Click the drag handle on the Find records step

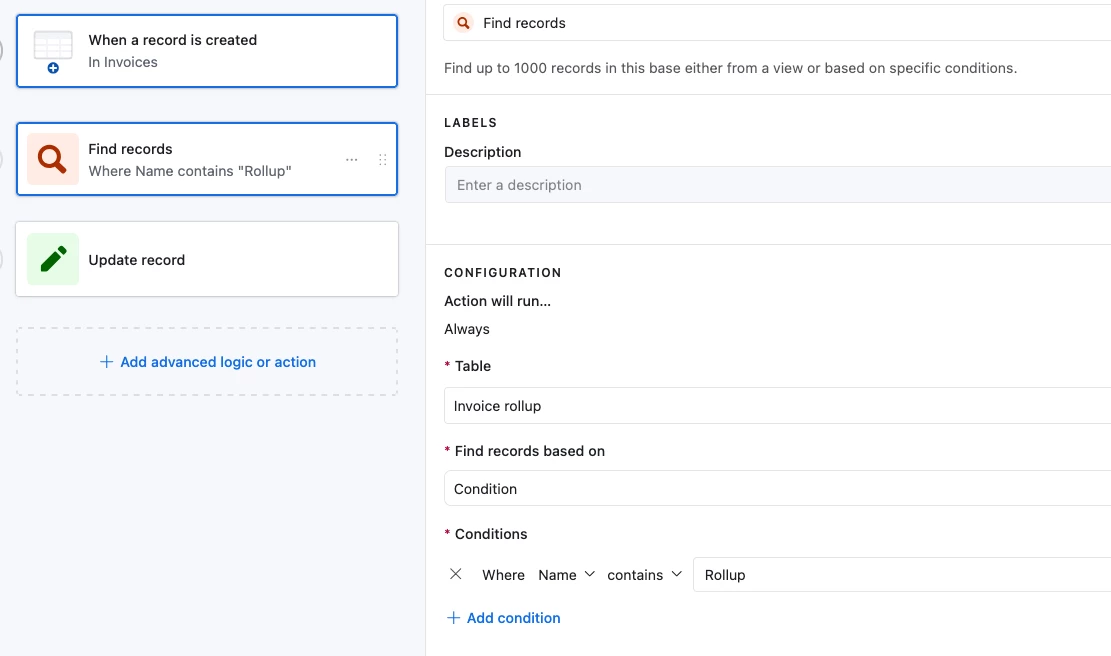pyautogui.click(x=382, y=160)
